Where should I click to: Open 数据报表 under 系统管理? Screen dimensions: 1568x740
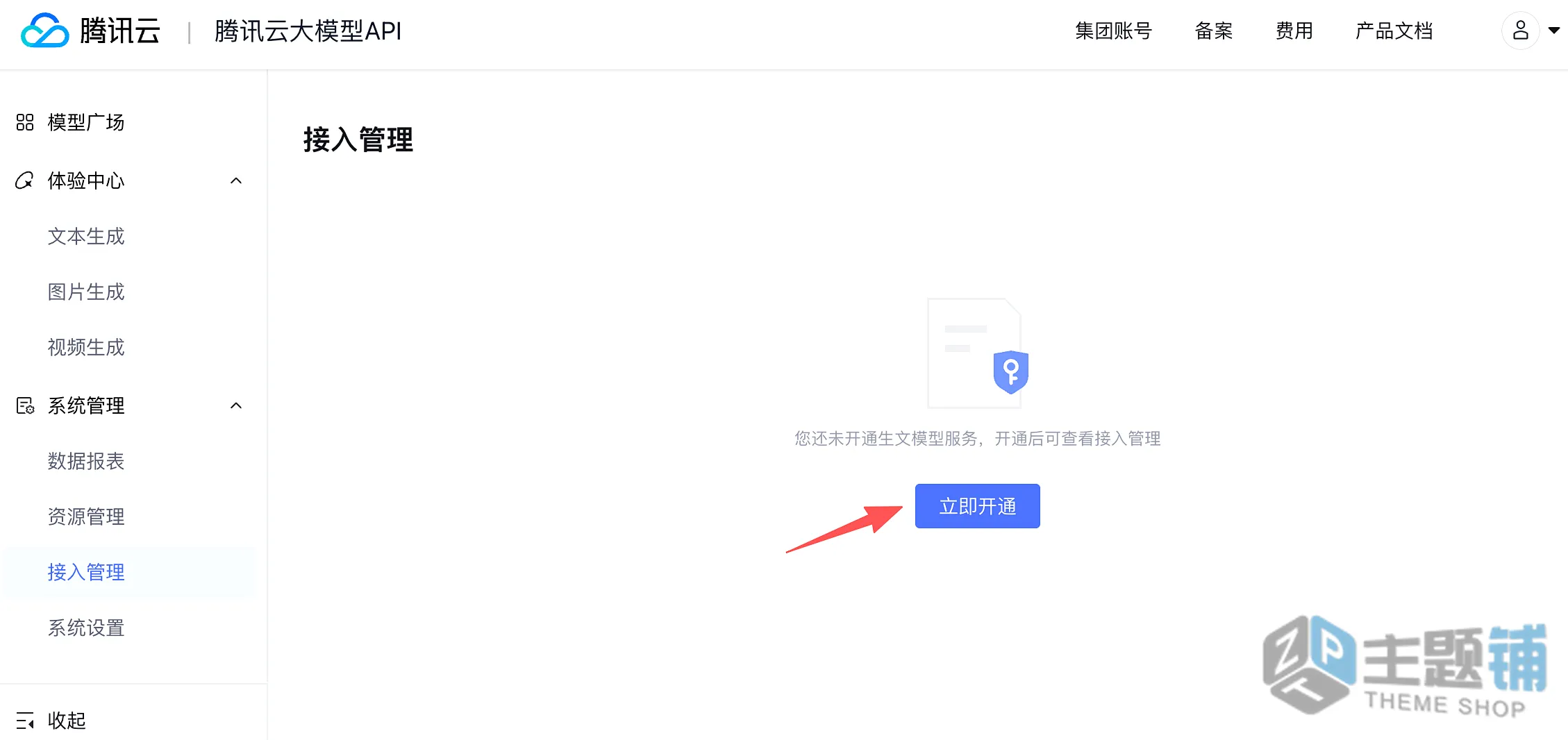coord(86,461)
